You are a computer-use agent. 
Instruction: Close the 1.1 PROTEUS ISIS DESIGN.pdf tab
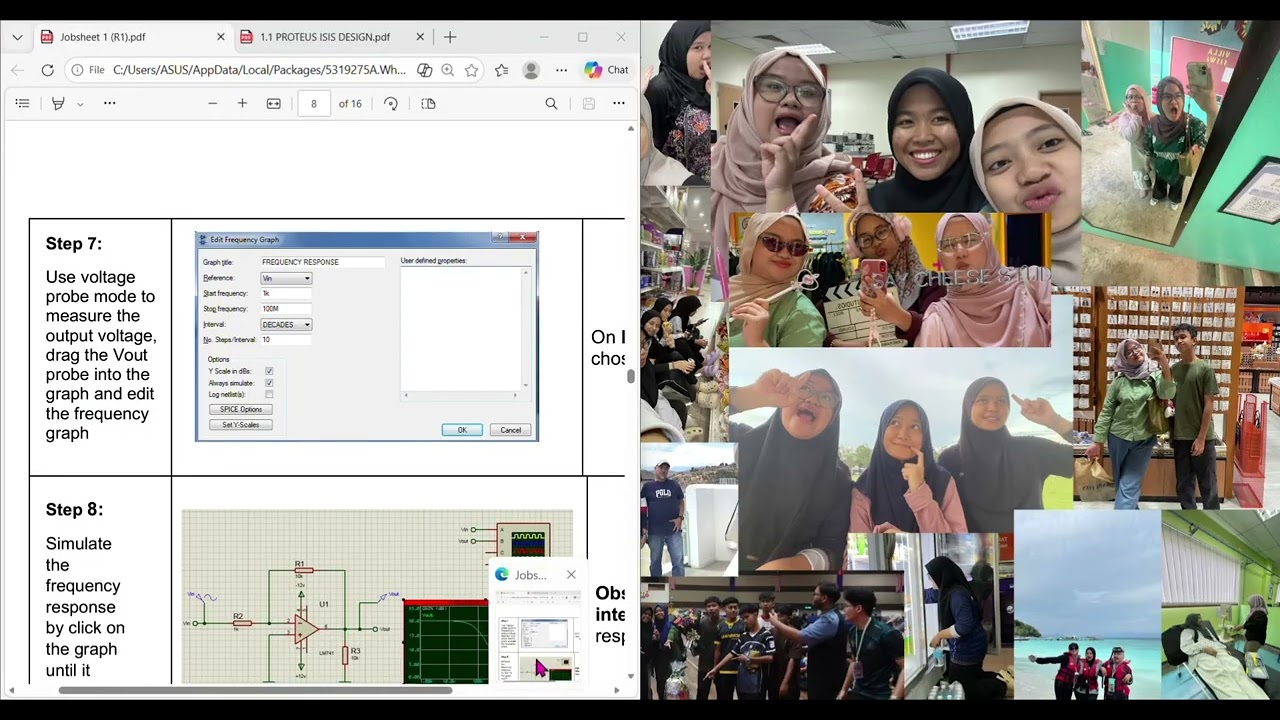(x=420, y=37)
